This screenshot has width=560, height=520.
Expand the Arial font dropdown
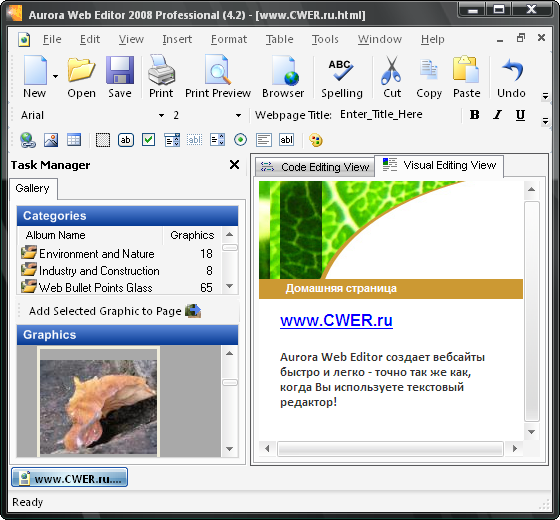[x=161, y=115]
